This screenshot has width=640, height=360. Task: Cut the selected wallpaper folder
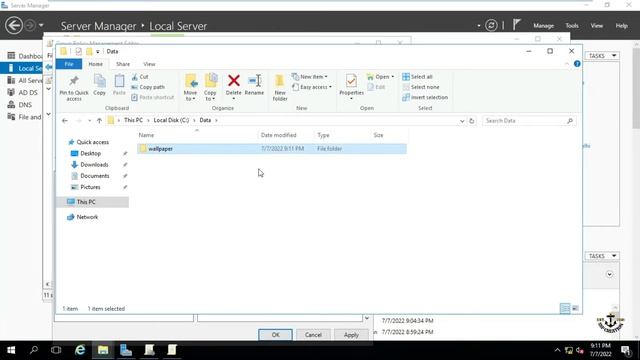[140, 77]
